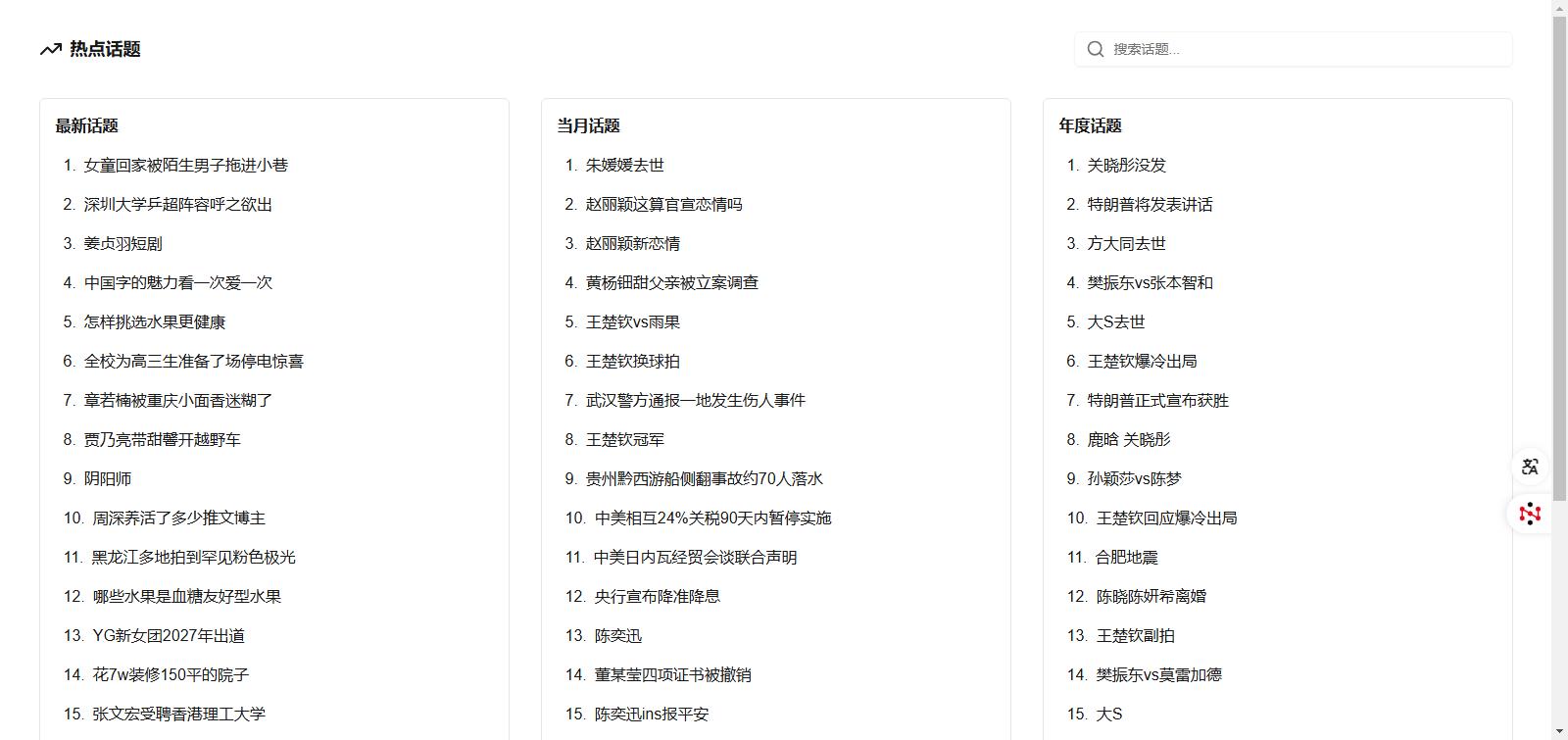Type in the 搜索话题 search field

click(x=1303, y=49)
